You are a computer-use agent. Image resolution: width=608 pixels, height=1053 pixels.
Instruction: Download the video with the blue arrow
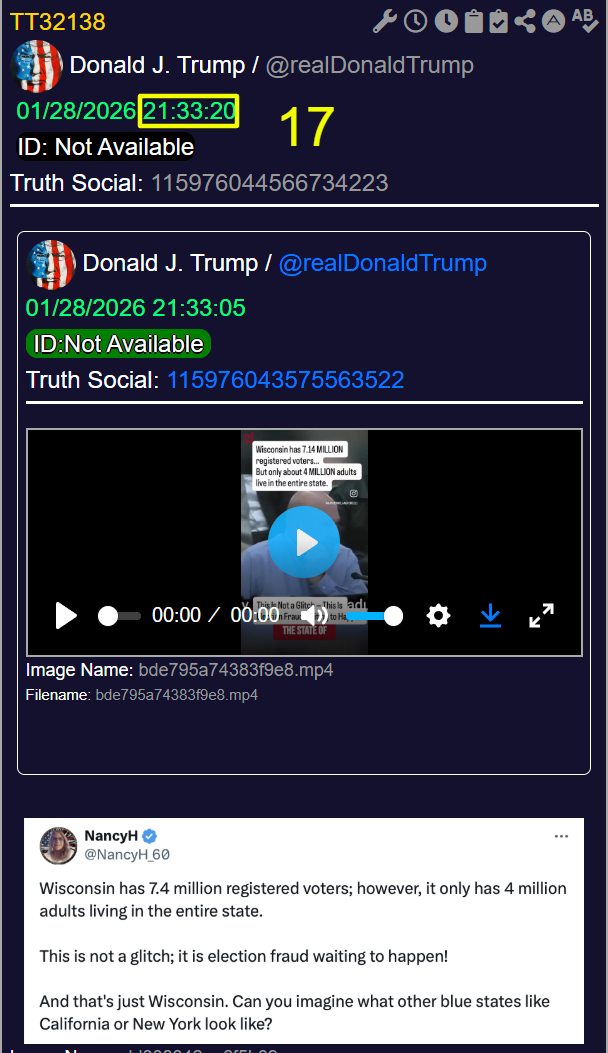click(x=490, y=616)
